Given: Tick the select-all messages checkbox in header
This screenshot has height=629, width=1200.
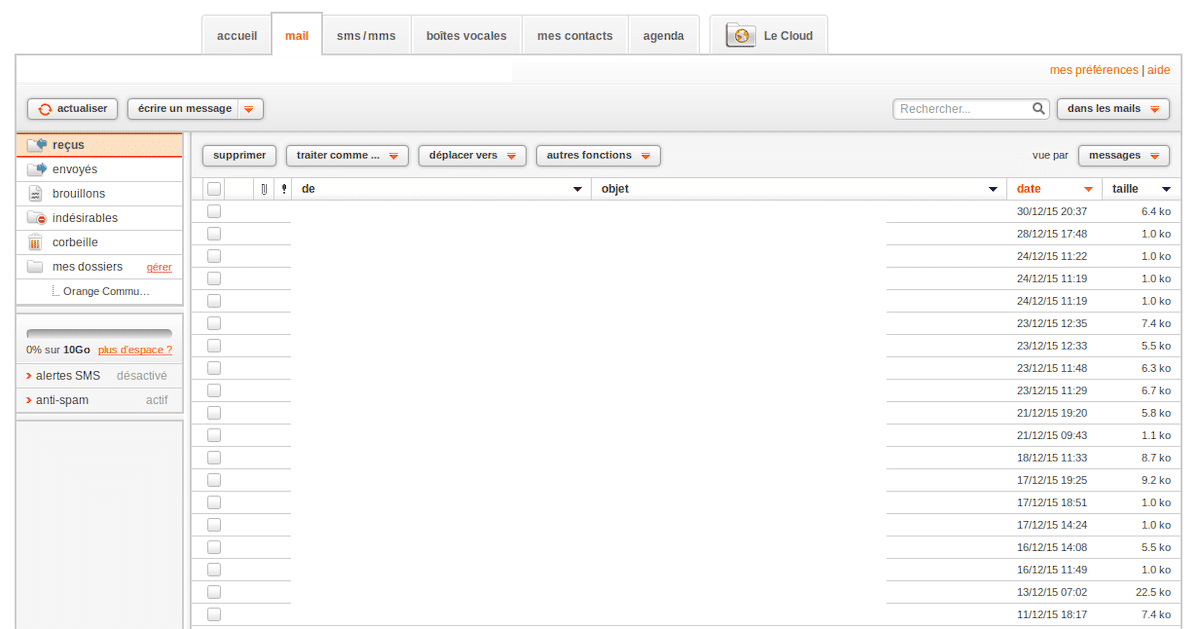Looking at the screenshot, I should click(x=214, y=189).
